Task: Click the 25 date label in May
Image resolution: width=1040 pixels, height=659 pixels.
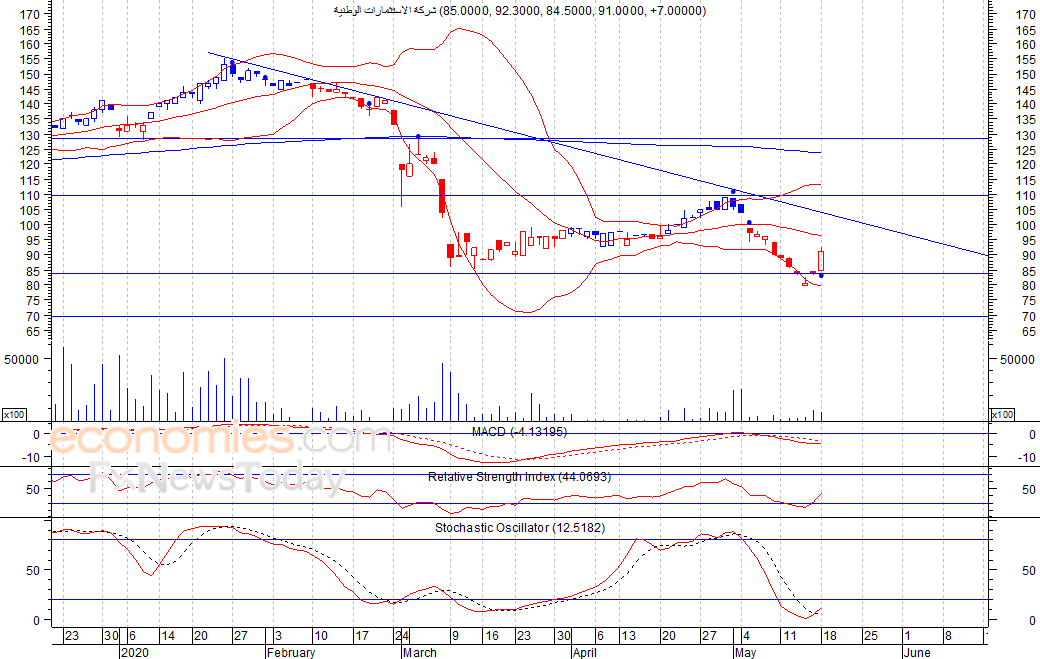Action: (x=870, y=636)
